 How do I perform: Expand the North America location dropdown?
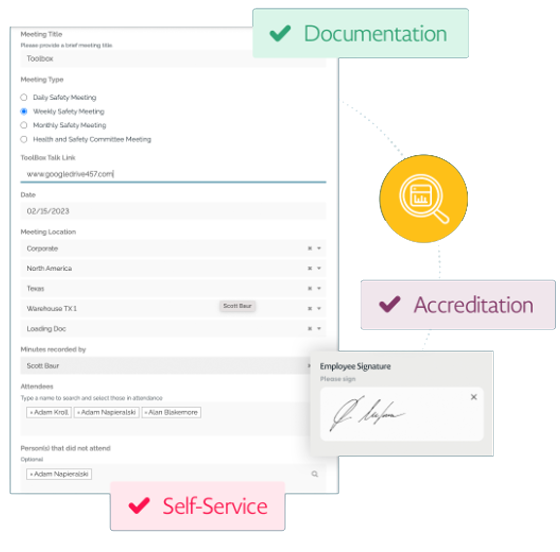(319, 268)
